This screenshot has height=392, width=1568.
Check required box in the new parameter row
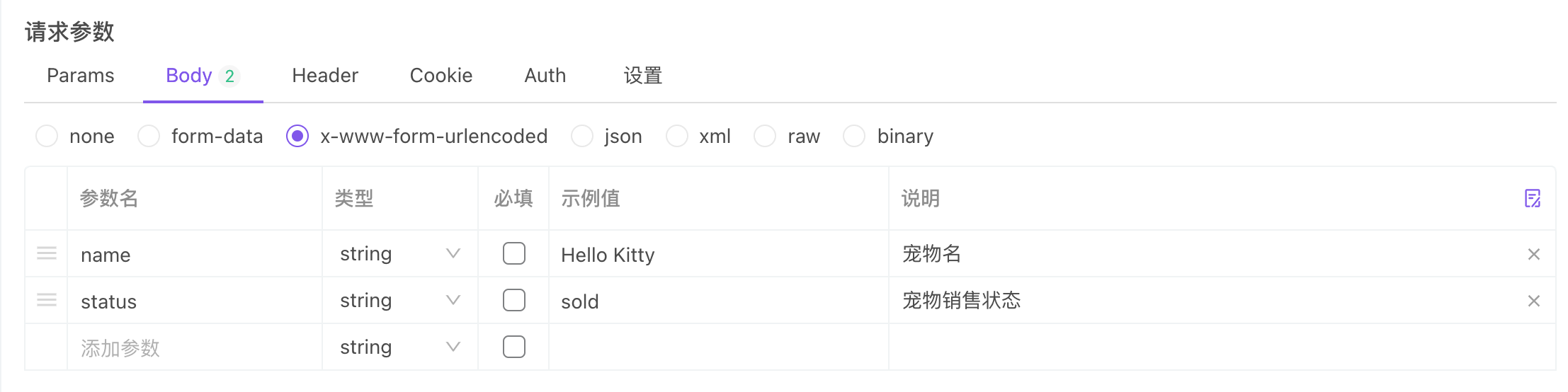pos(513,347)
